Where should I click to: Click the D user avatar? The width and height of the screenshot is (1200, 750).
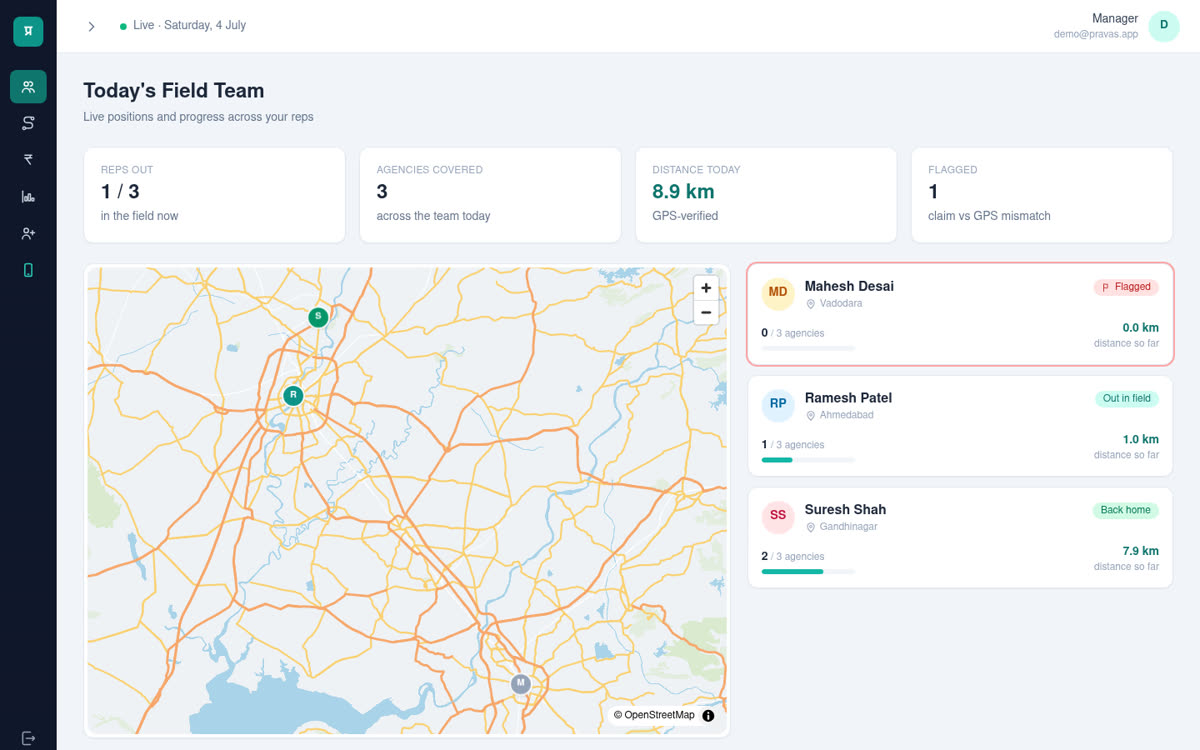pos(1164,26)
